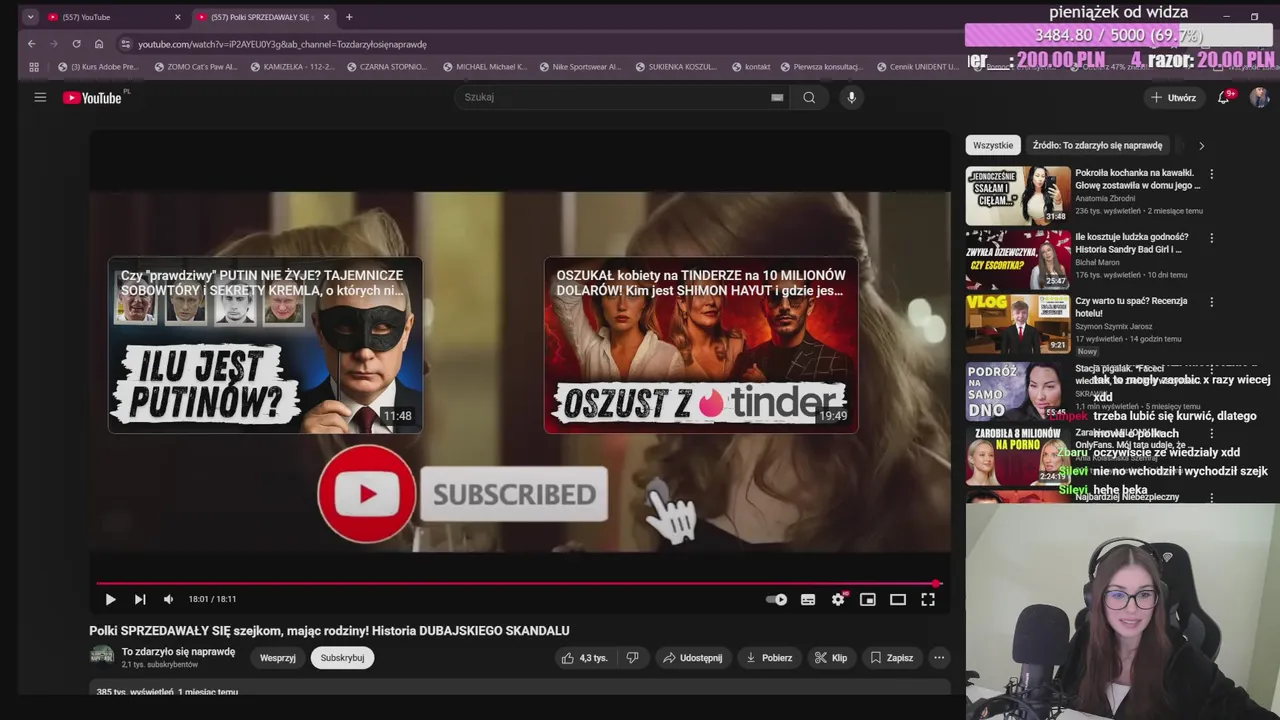View site information icon in address bar
The height and width of the screenshot is (720, 1280).
[125, 44]
